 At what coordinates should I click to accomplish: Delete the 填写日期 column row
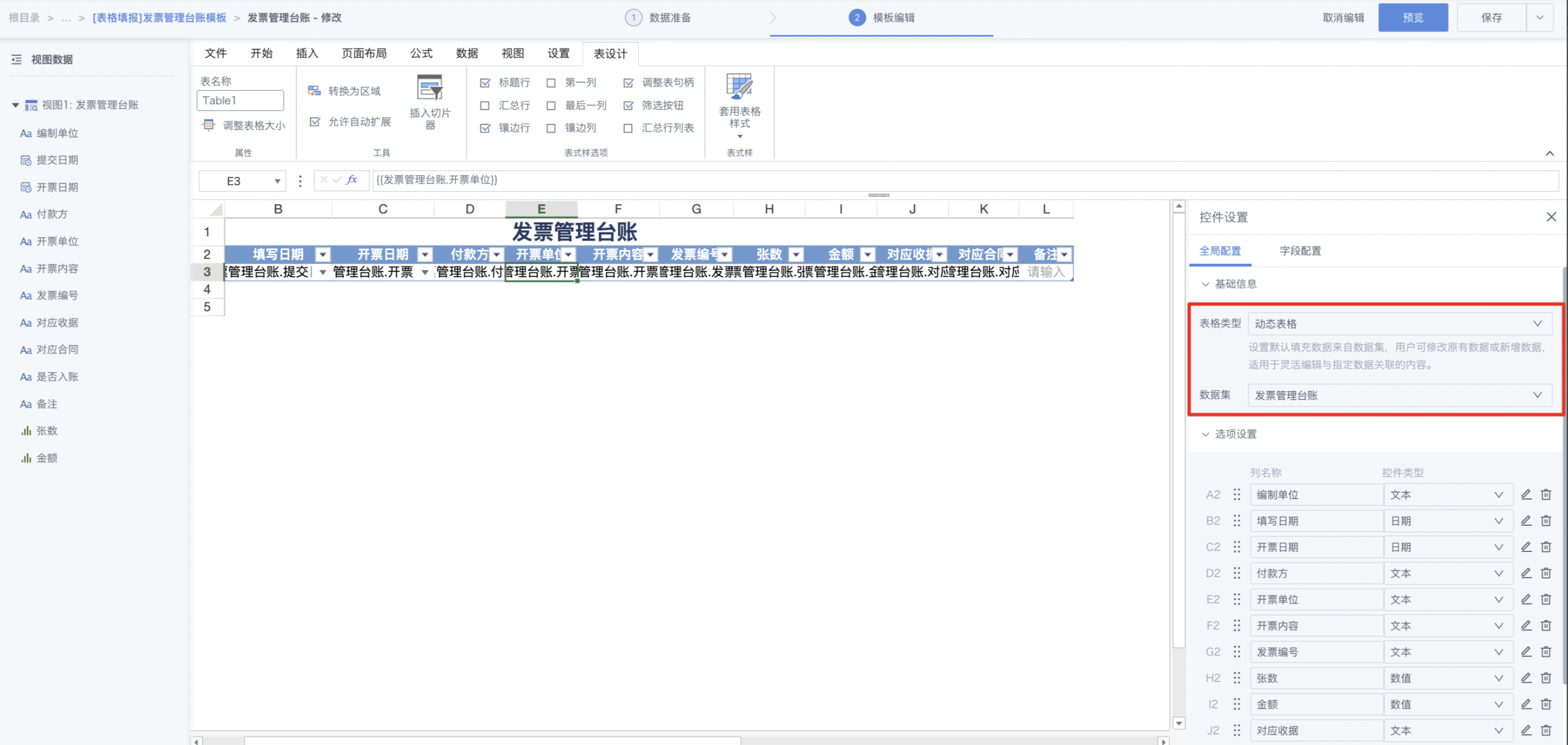coord(1545,520)
